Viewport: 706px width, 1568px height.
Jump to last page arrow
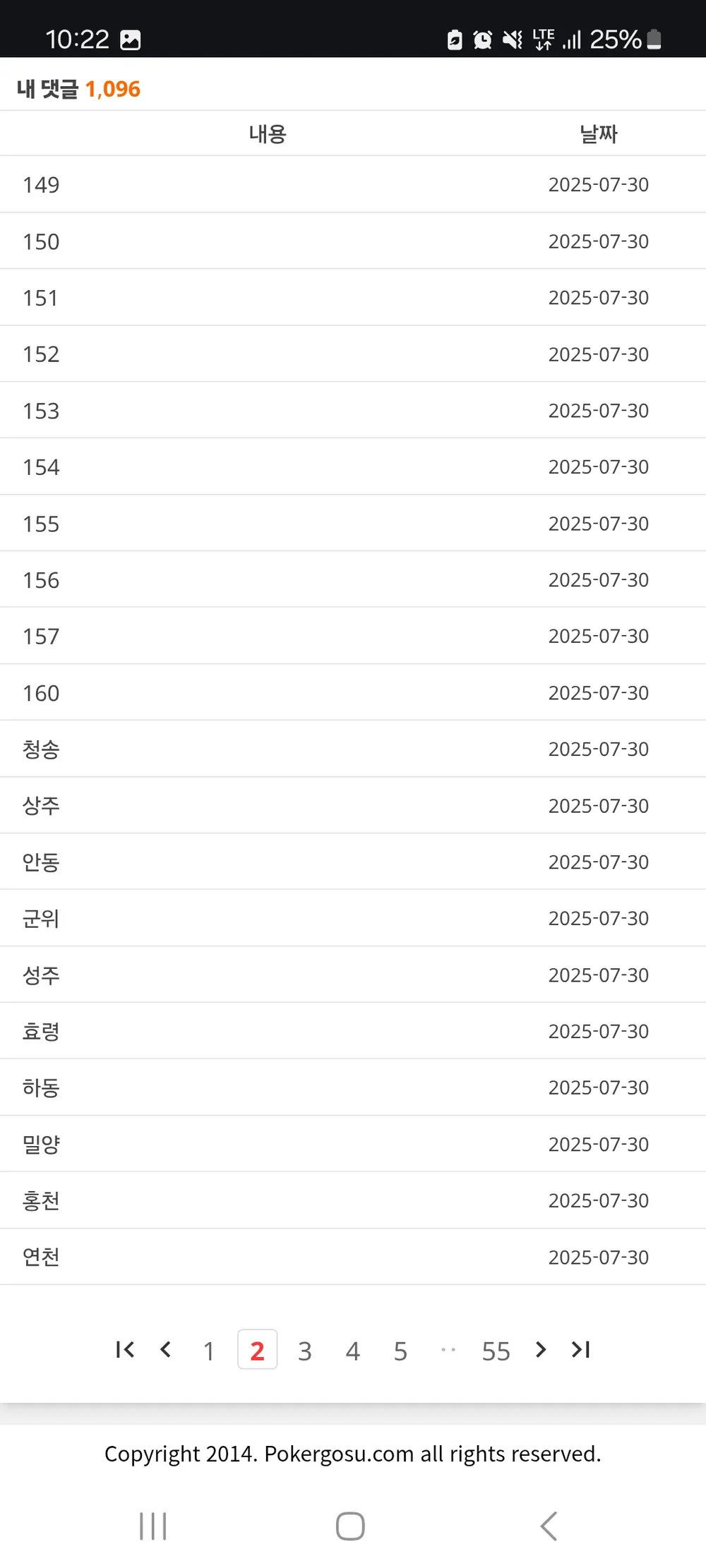click(x=581, y=1349)
